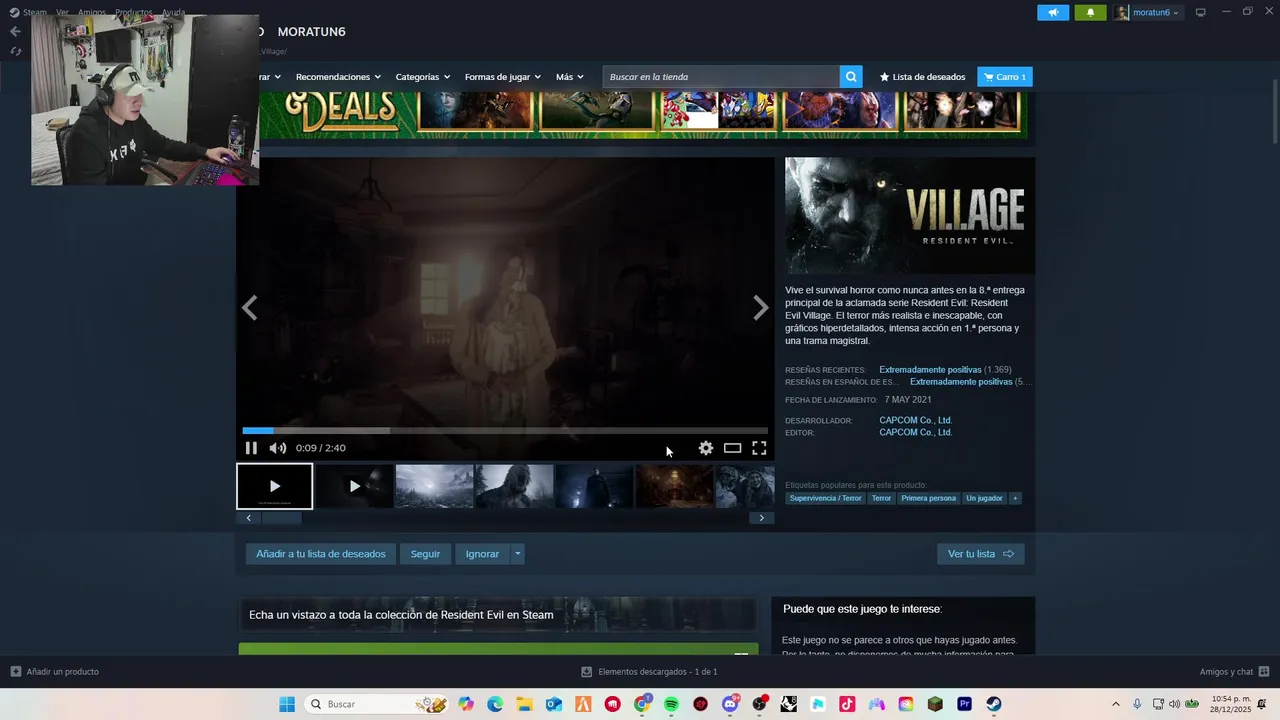
Task: Pause the Resident Evil Village trailer
Action: coord(251,448)
